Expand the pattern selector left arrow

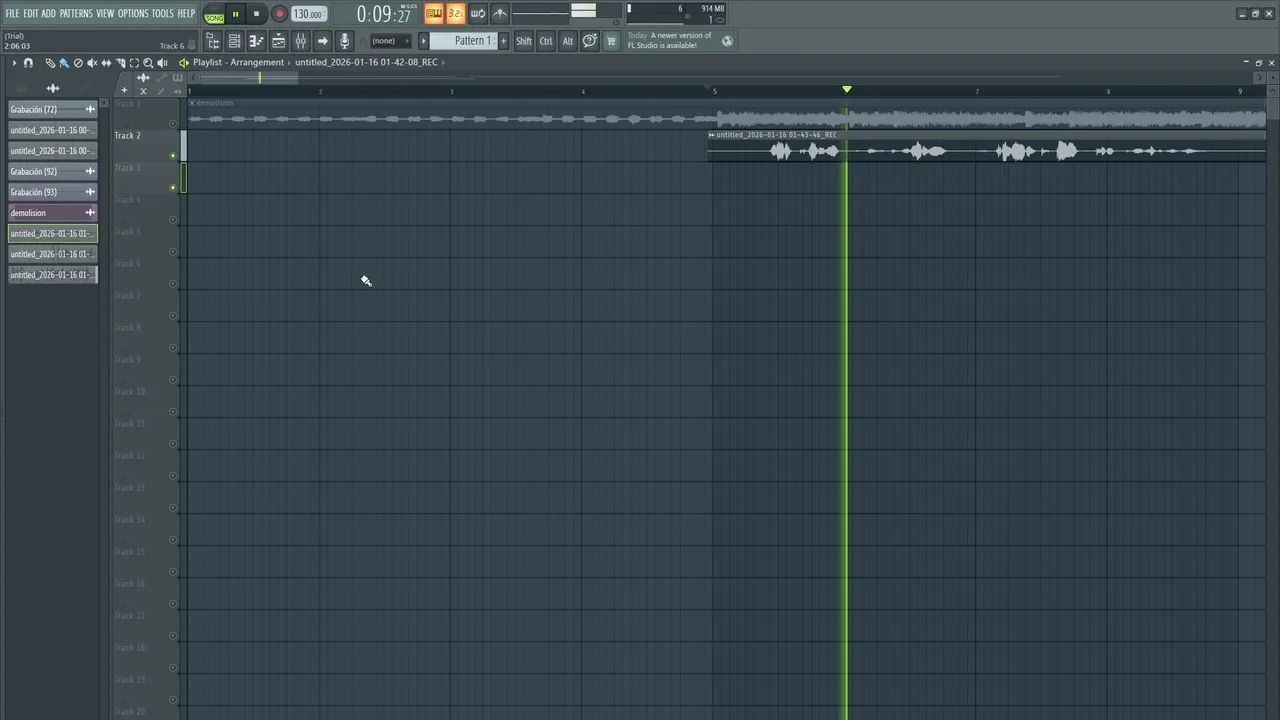point(423,41)
